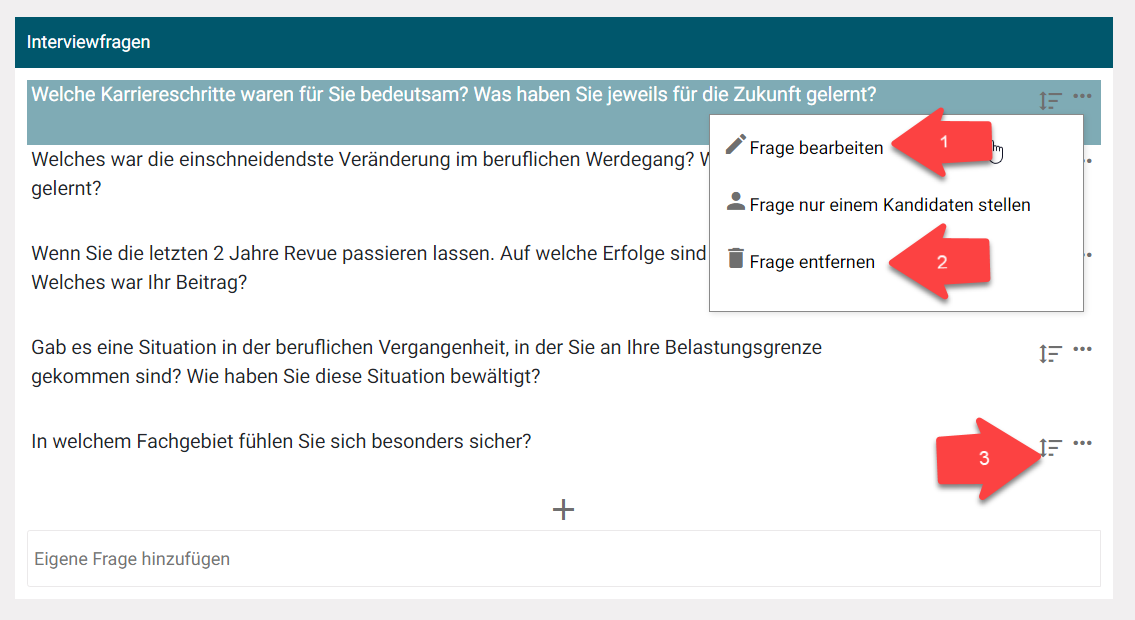Select 'Frage bearbeiten' in the context menu
This screenshot has height=620, width=1135.
pos(816,148)
